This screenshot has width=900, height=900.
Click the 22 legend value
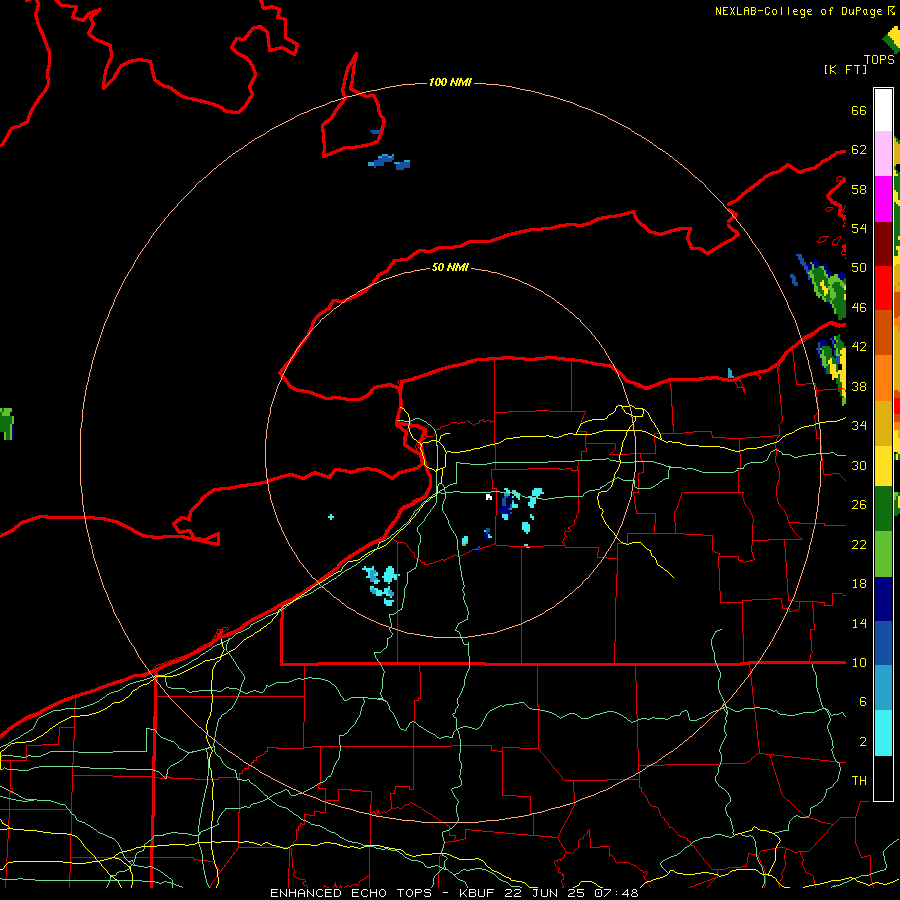coord(859,545)
